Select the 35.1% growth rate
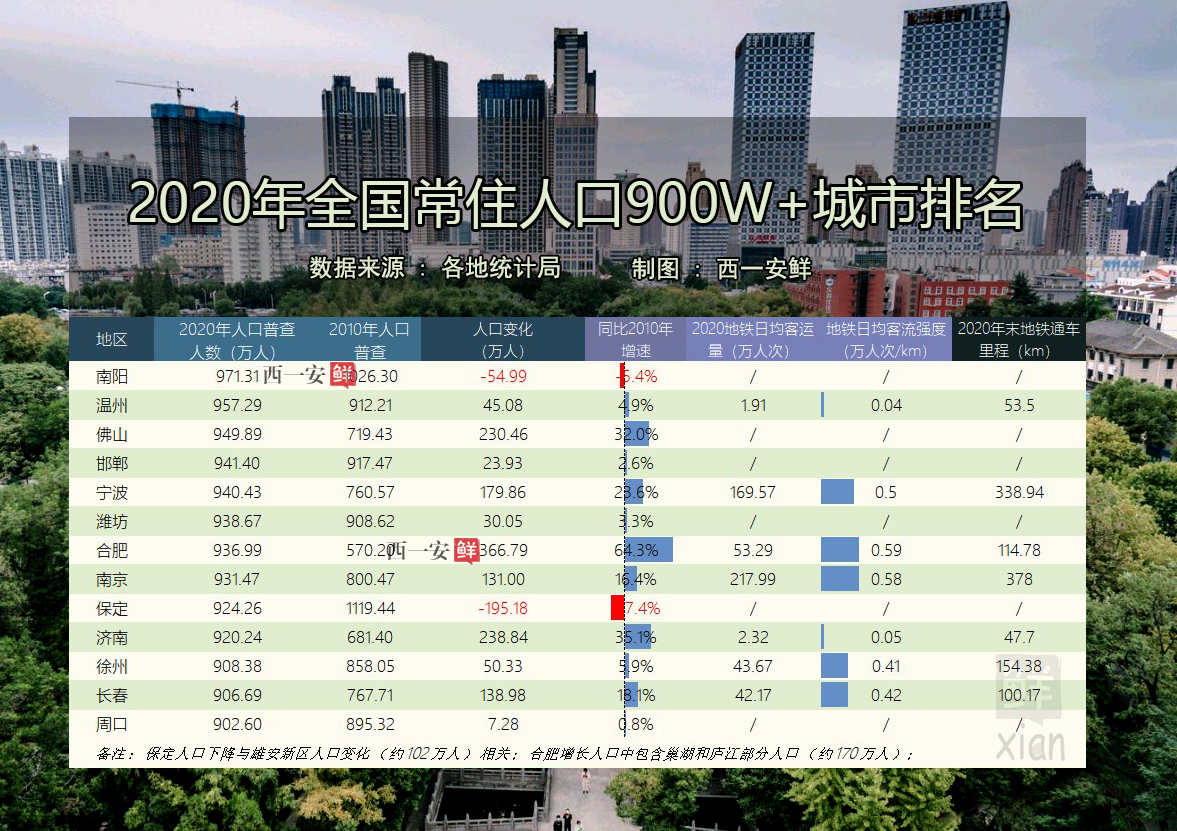This screenshot has width=1177, height=831. (x=636, y=637)
